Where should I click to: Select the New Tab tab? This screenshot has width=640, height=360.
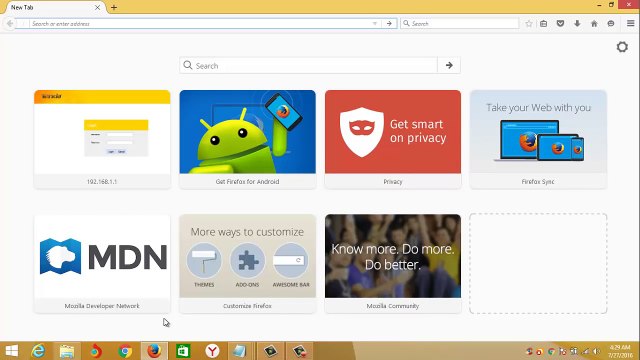click(x=54, y=7)
